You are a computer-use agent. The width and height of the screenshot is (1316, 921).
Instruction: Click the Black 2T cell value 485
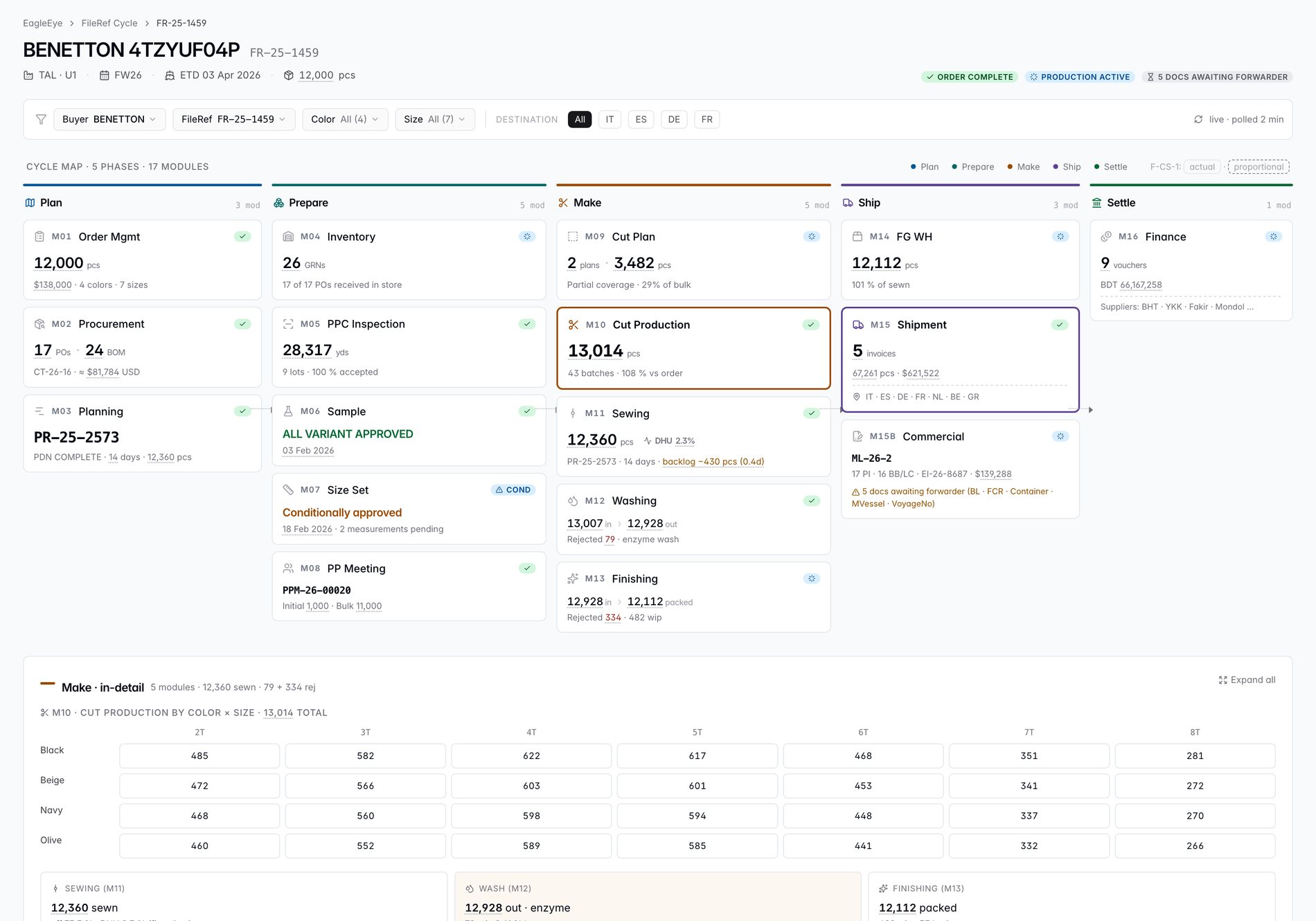(x=199, y=756)
